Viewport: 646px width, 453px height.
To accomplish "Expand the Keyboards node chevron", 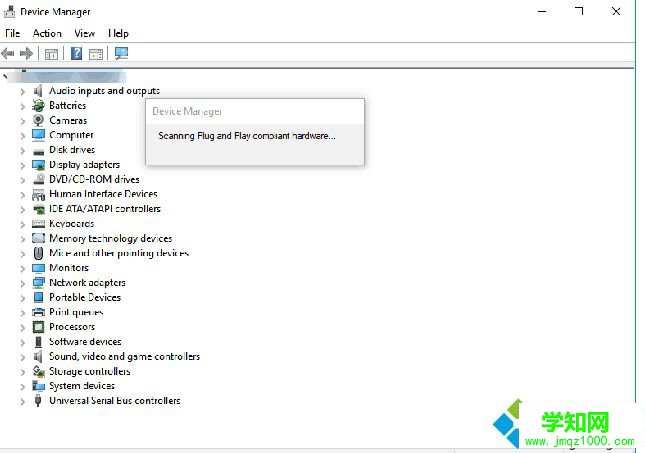I will tap(23, 224).
